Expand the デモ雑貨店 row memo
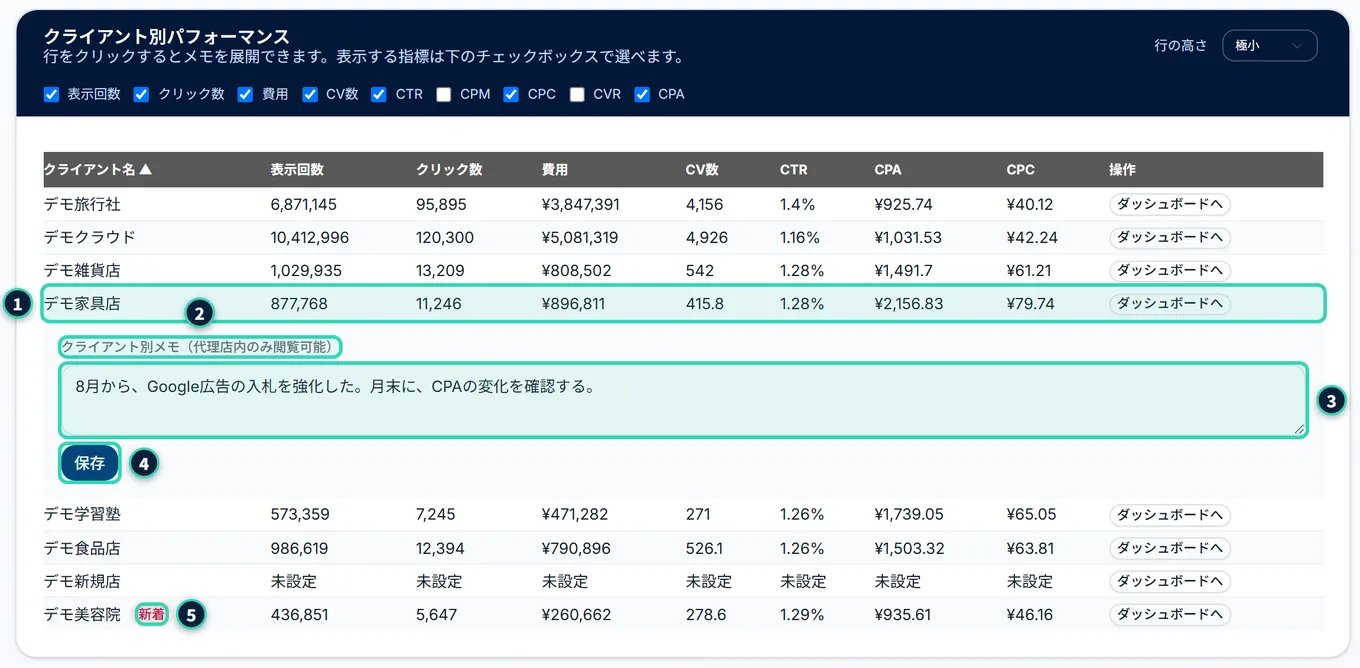The width and height of the screenshot is (1360, 668). pos(683,271)
